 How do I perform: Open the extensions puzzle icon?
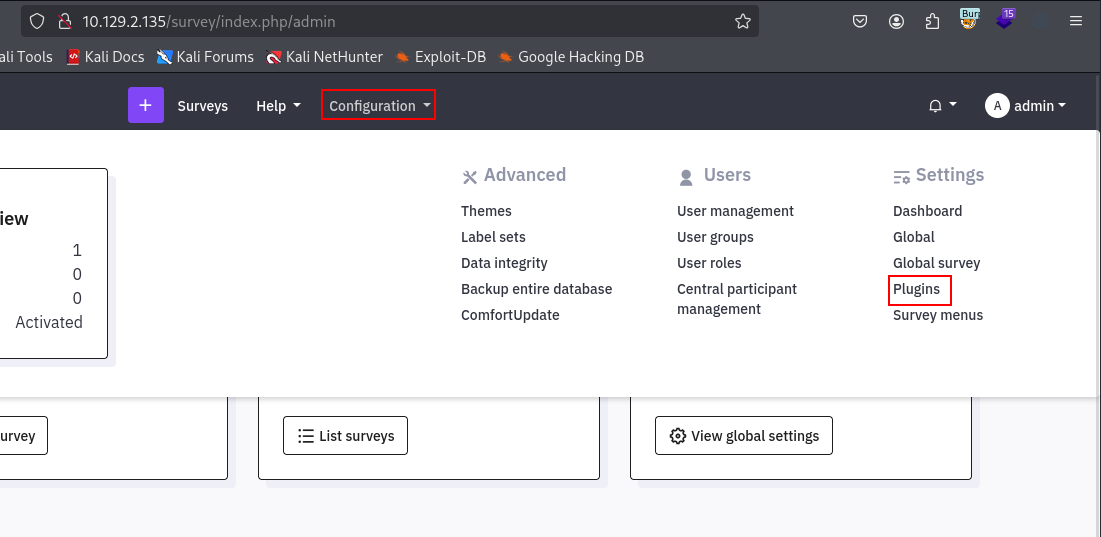(932, 22)
